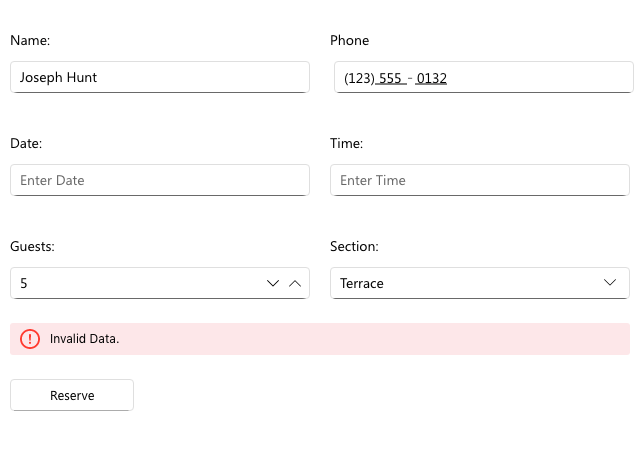Increase guests with the up chevron
The height and width of the screenshot is (470, 644).
tap(295, 283)
